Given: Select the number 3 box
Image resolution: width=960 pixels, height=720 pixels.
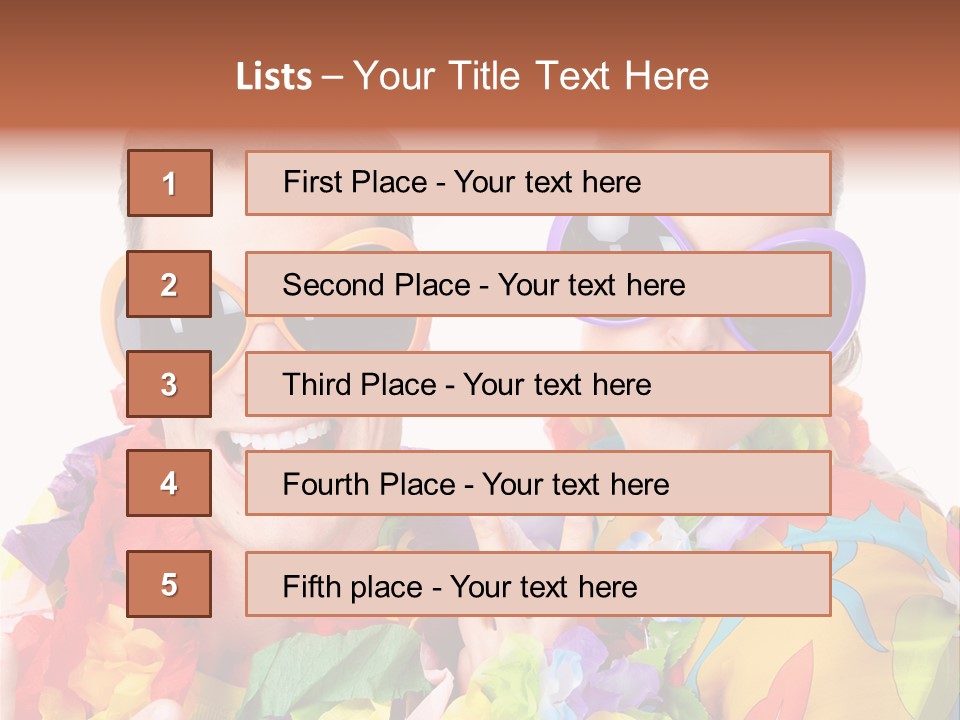Looking at the screenshot, I should coord(170,384).
